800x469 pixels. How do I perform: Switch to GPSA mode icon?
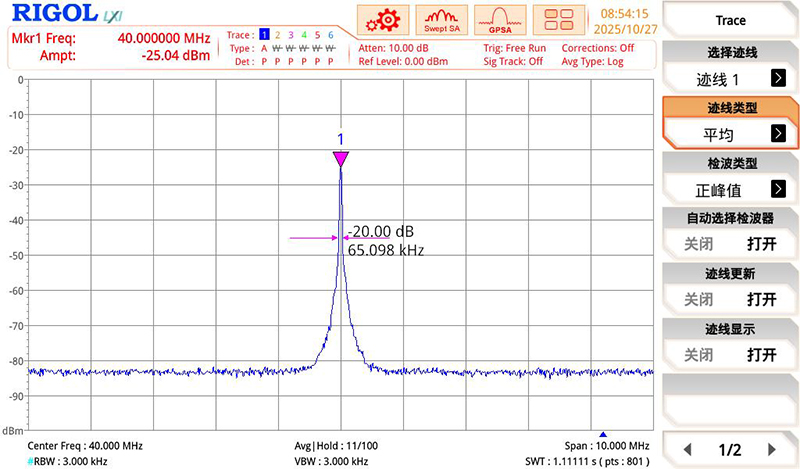[500, 20]
